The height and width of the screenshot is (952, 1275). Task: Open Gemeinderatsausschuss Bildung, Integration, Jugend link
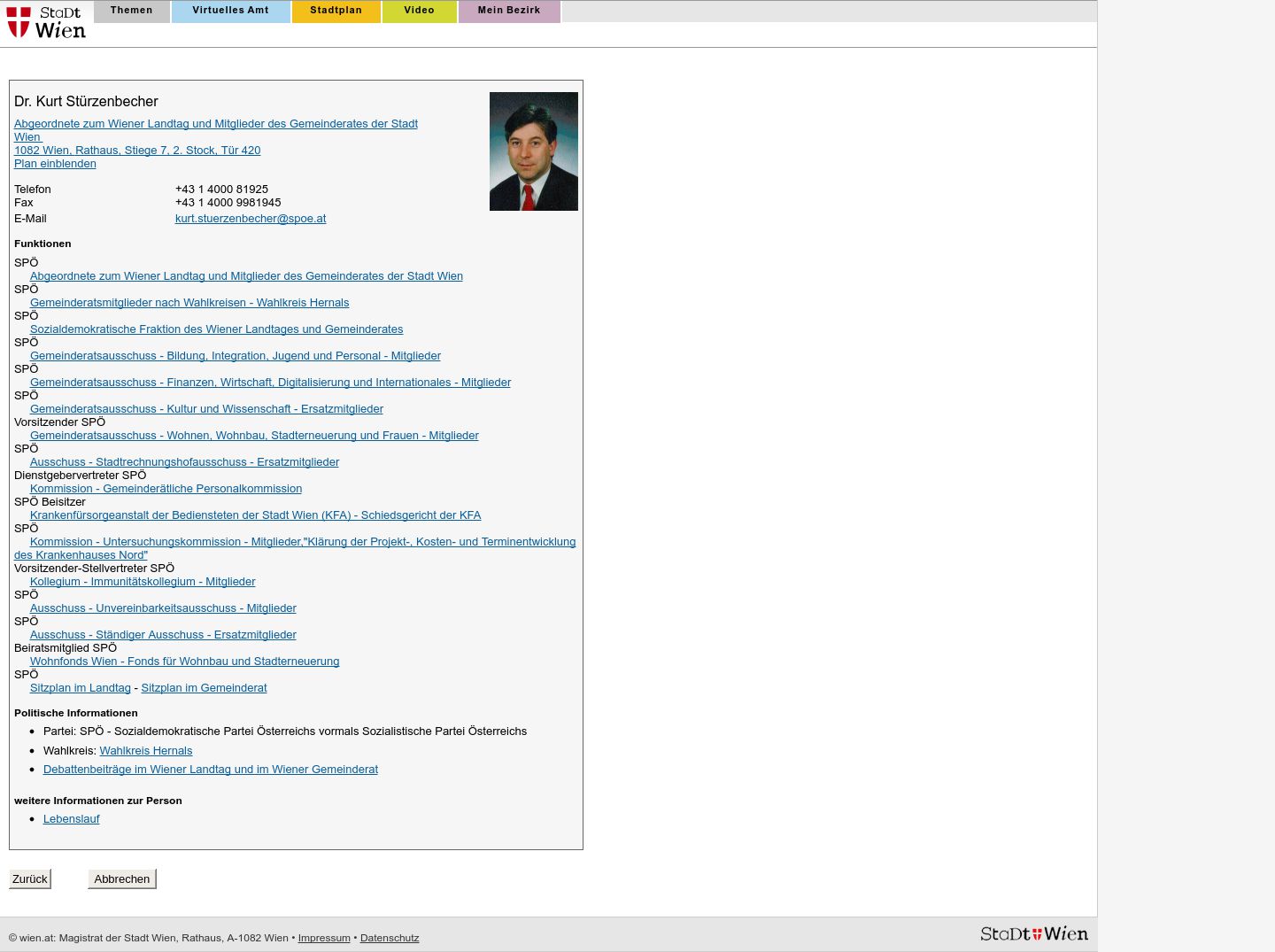click(x=236, y=356)
